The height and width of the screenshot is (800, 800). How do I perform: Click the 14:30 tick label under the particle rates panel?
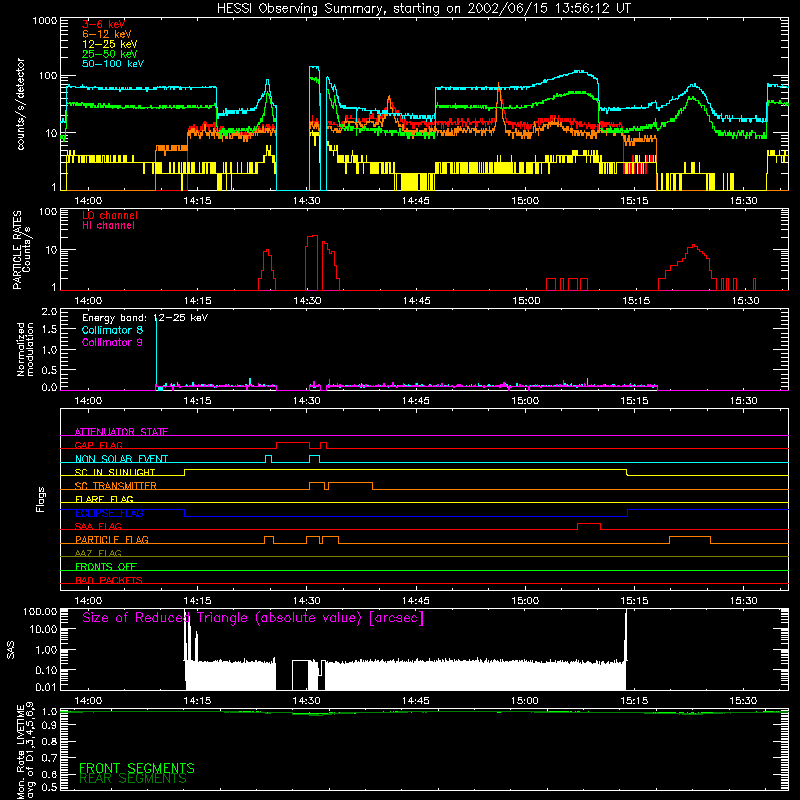click(307, 301)
